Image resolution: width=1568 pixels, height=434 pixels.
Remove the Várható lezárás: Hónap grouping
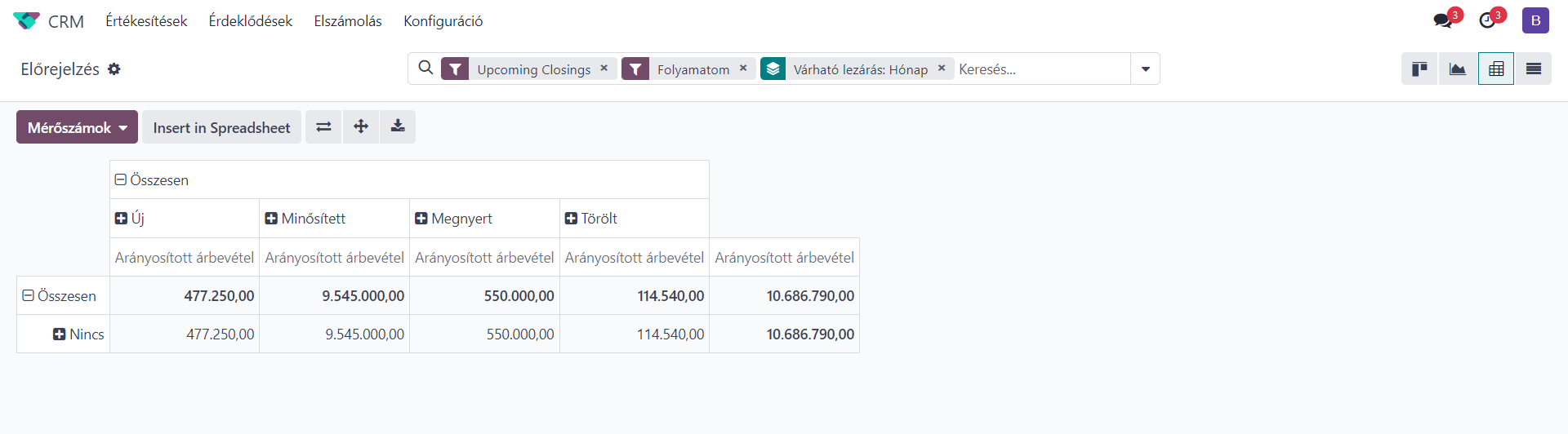pos(942,69)
